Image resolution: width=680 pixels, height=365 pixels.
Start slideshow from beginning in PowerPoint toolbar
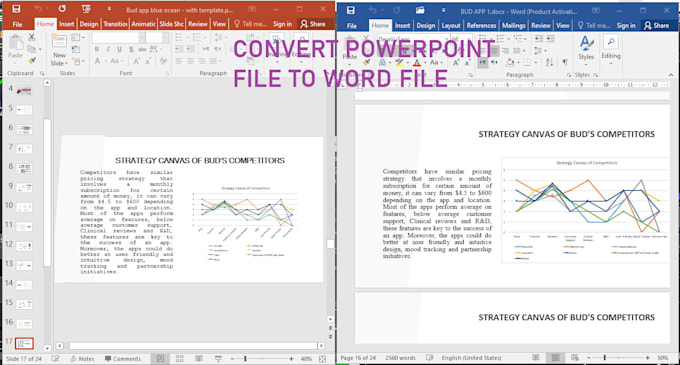tap(86, 9)
